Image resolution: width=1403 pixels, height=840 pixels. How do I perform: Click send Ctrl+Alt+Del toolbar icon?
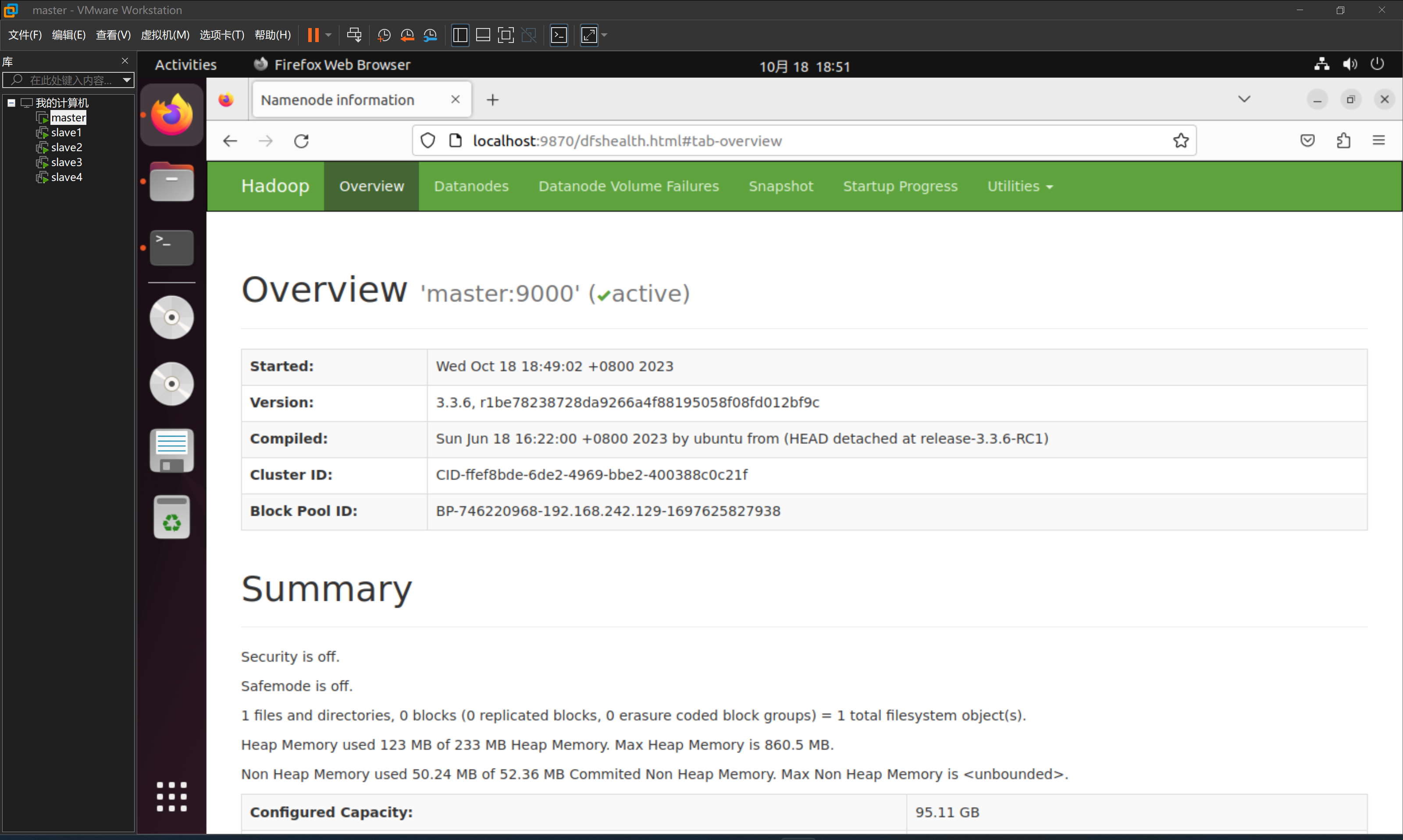pos(354,35)
